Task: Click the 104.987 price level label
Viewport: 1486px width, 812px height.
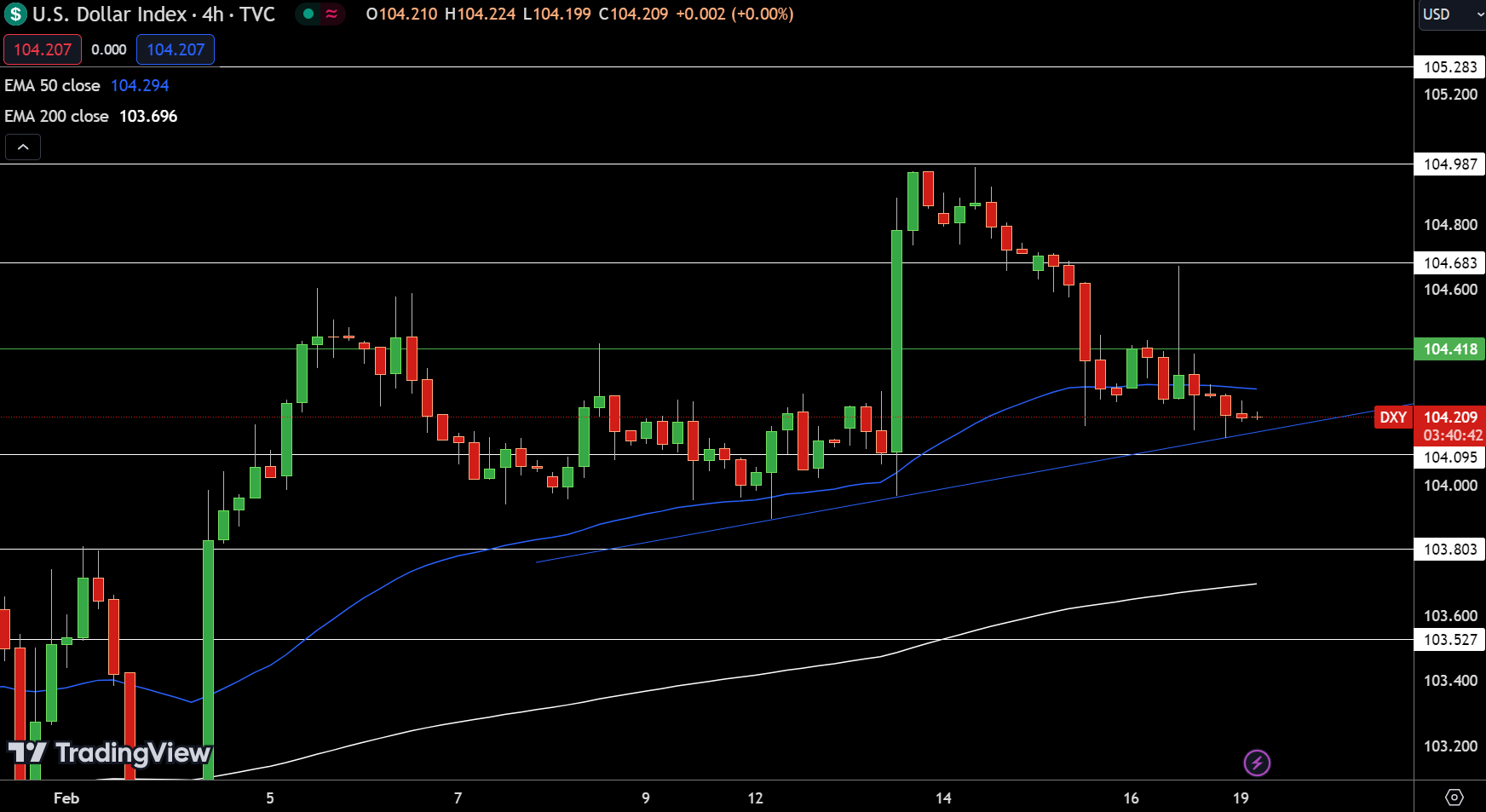Action: [x=1450, y=164]
